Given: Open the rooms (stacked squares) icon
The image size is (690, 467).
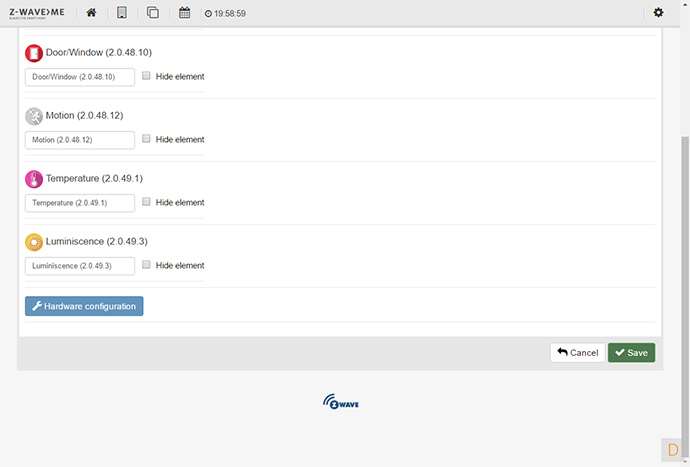Looking at the screenshot, I should pos(153,13).
